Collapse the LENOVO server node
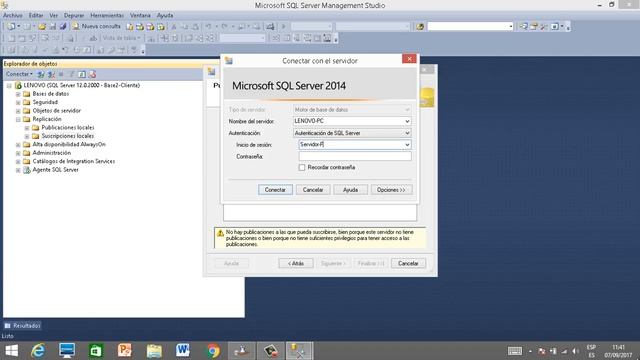The width and height of the screenshot is (640, 360). click(9, 86)
